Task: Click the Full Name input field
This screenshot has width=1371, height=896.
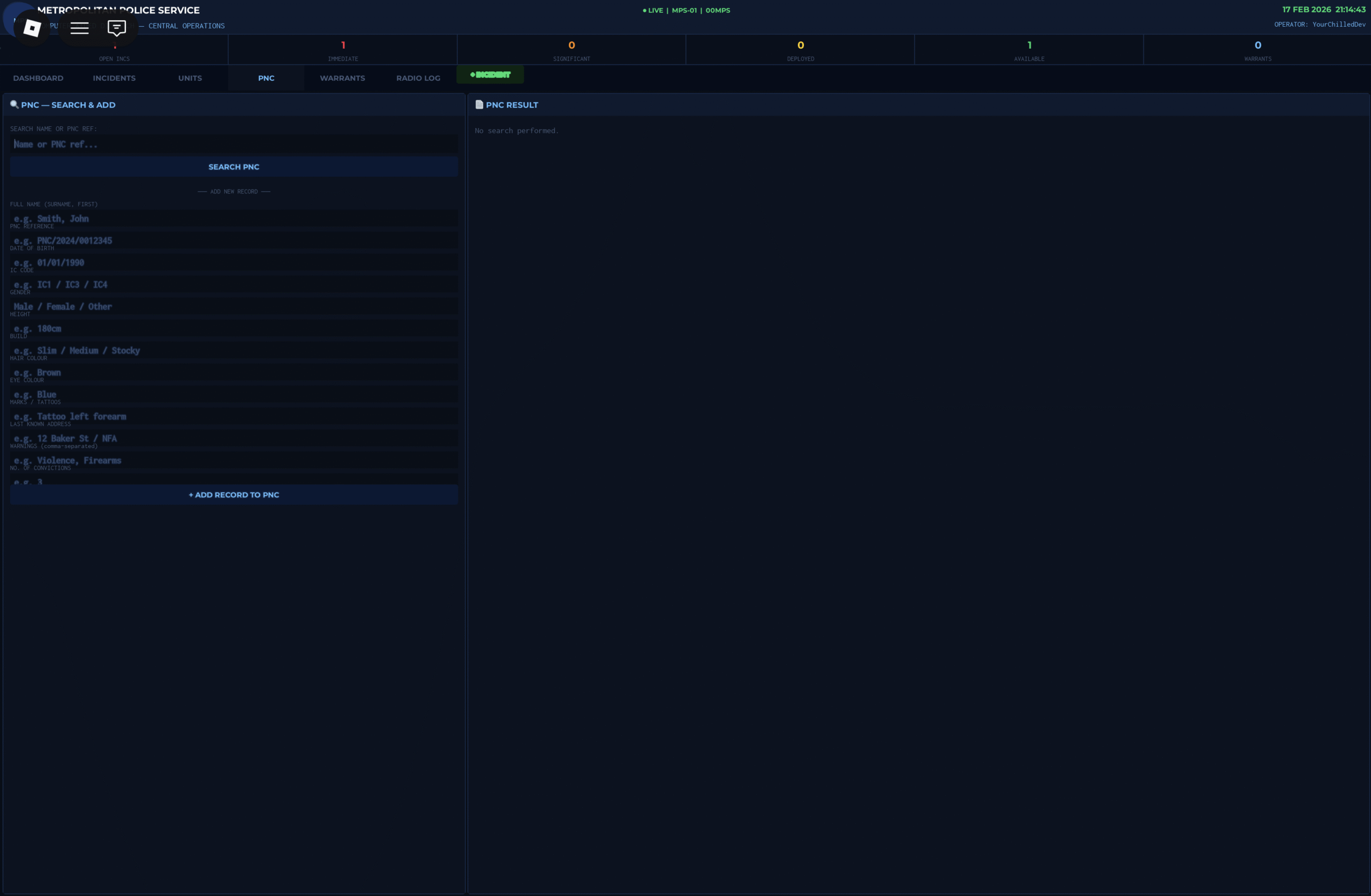Action: pos(234,219)
